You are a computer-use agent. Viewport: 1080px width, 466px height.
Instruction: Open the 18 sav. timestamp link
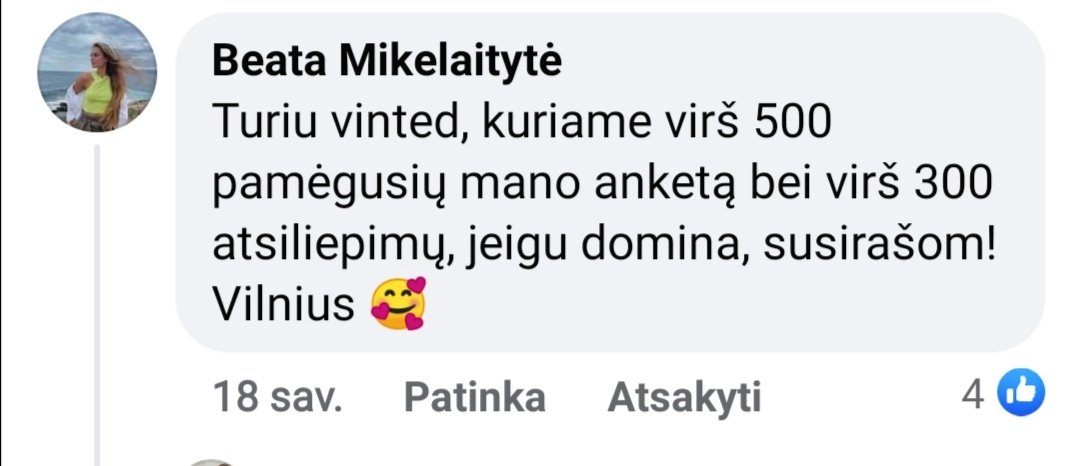click(278, 397)
